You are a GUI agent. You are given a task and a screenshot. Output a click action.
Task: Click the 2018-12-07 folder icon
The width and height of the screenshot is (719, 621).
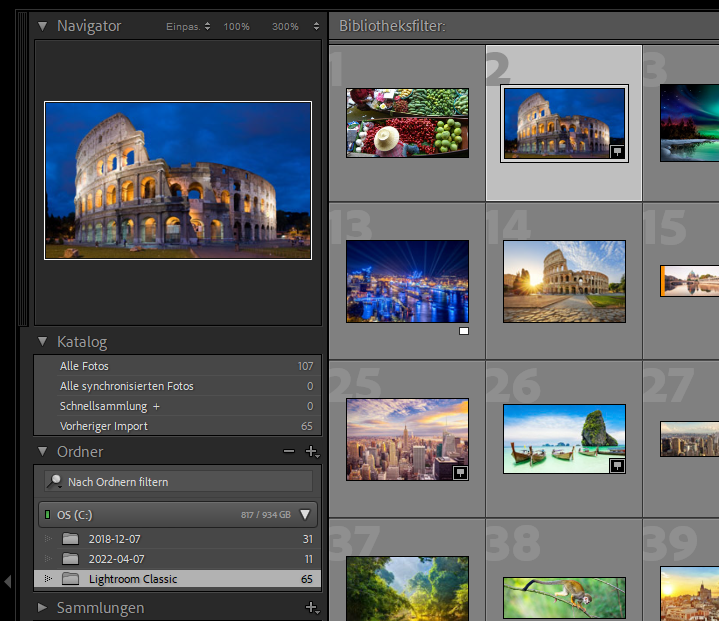point(70,538)
